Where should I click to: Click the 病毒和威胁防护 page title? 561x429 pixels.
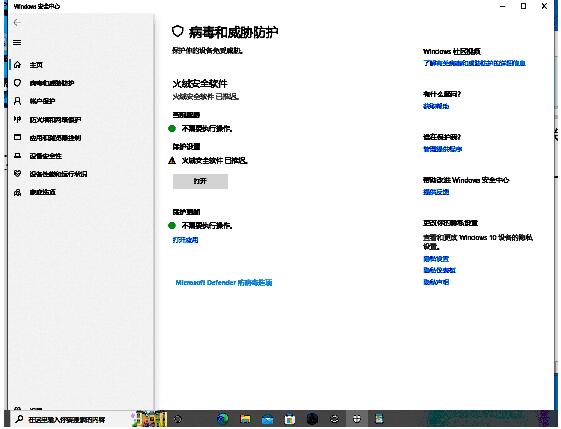point(234,32)
